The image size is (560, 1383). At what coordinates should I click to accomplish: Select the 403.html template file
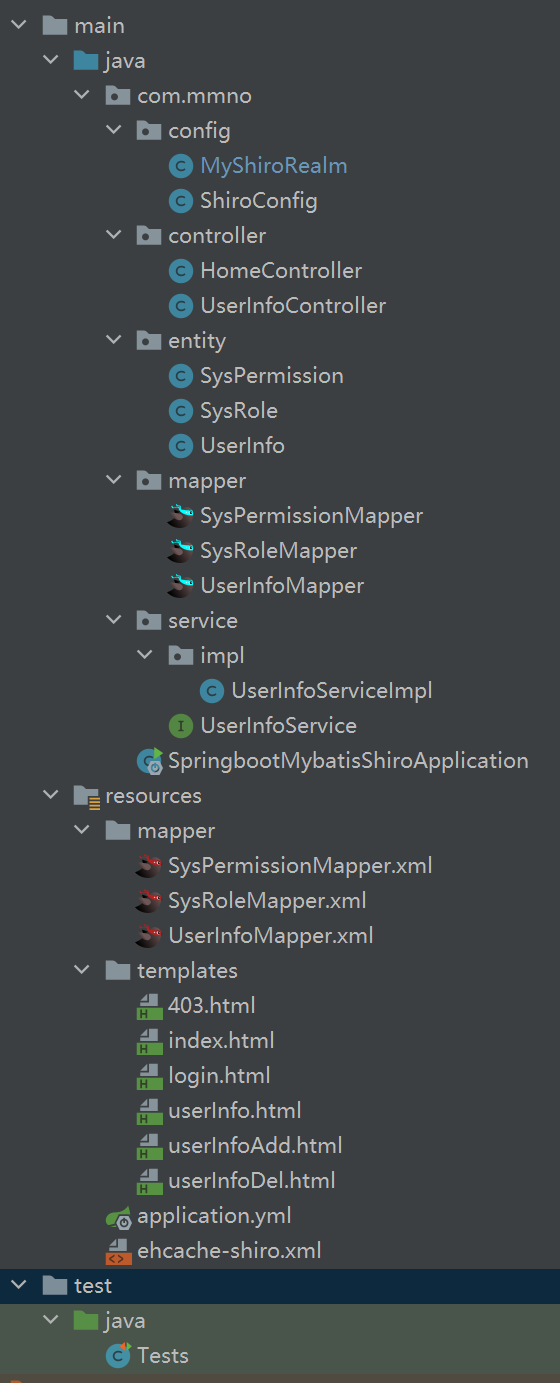[x=212, y=1006]
